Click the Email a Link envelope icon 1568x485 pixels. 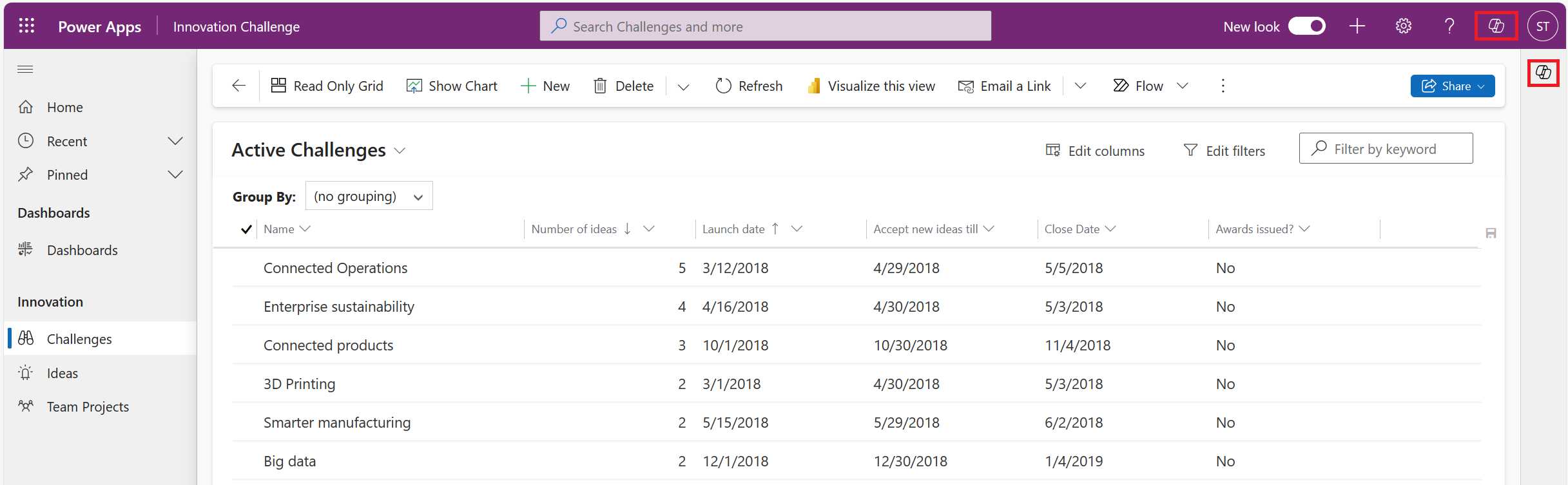click(x=965, y=86)
